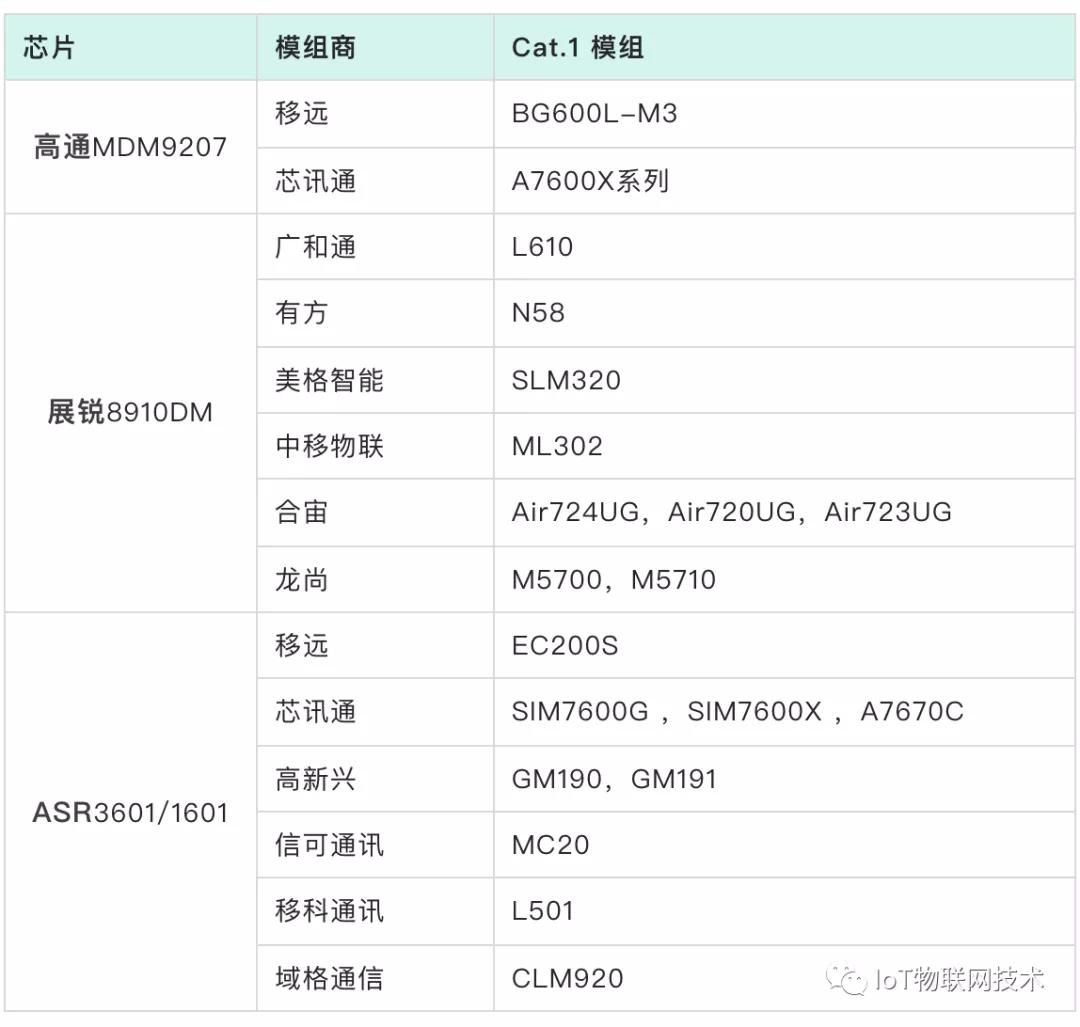
Task: Click the IoT物联网技术 watermark text
Action: point(958,978)
